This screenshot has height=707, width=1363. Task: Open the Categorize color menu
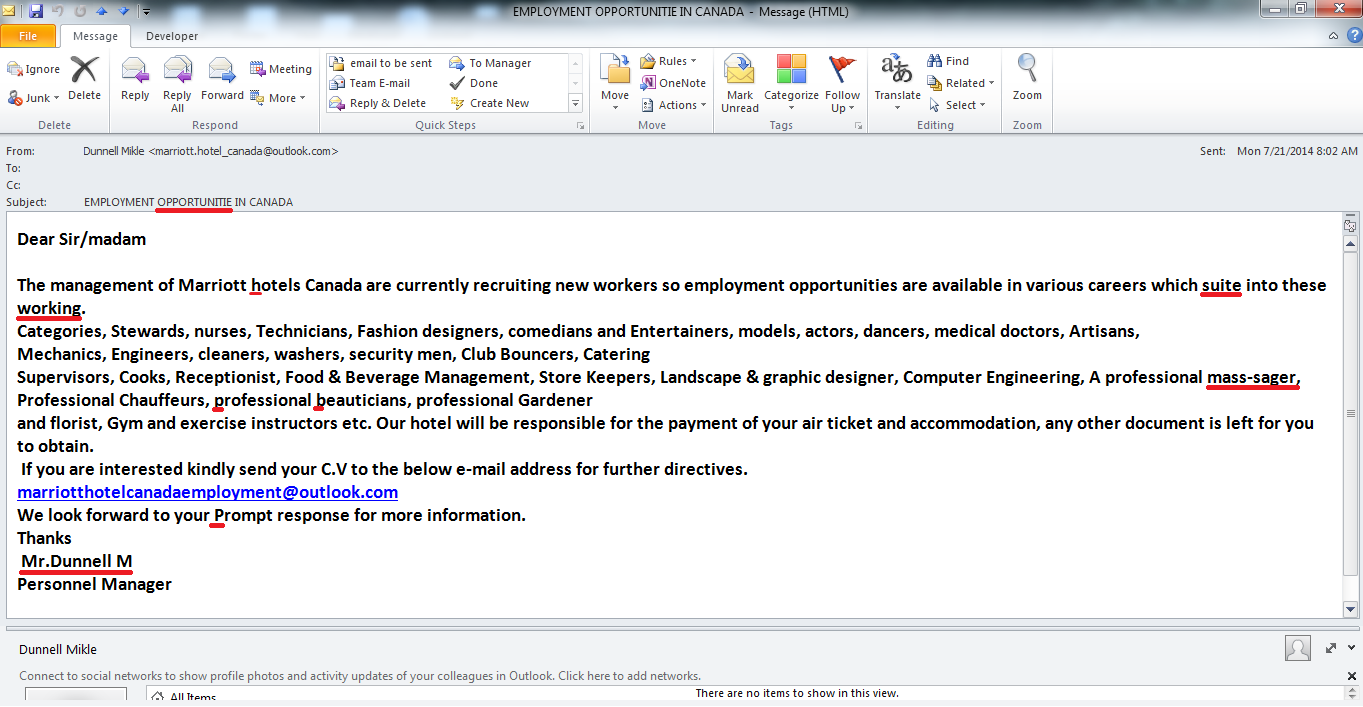coord(791,82)
